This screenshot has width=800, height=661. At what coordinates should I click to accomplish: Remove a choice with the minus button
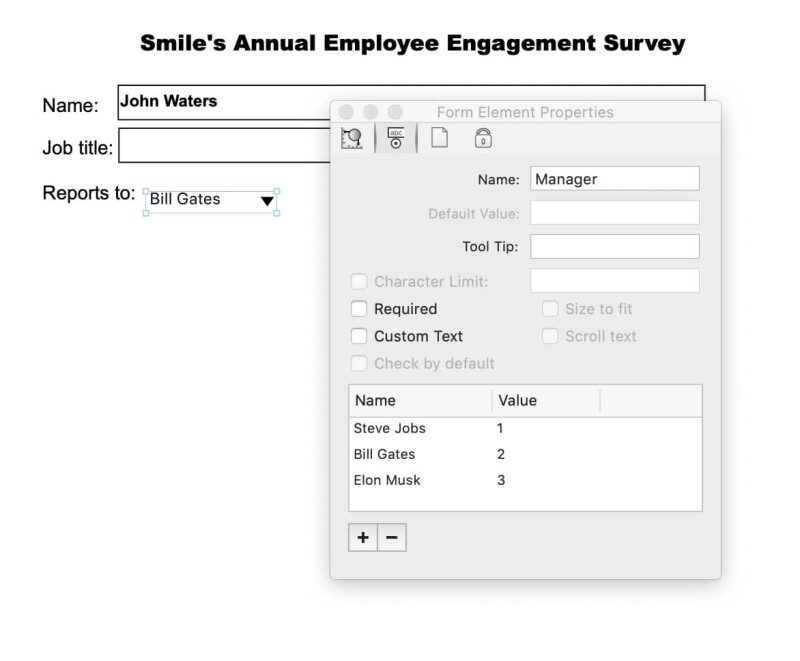(x=392, y=537)
